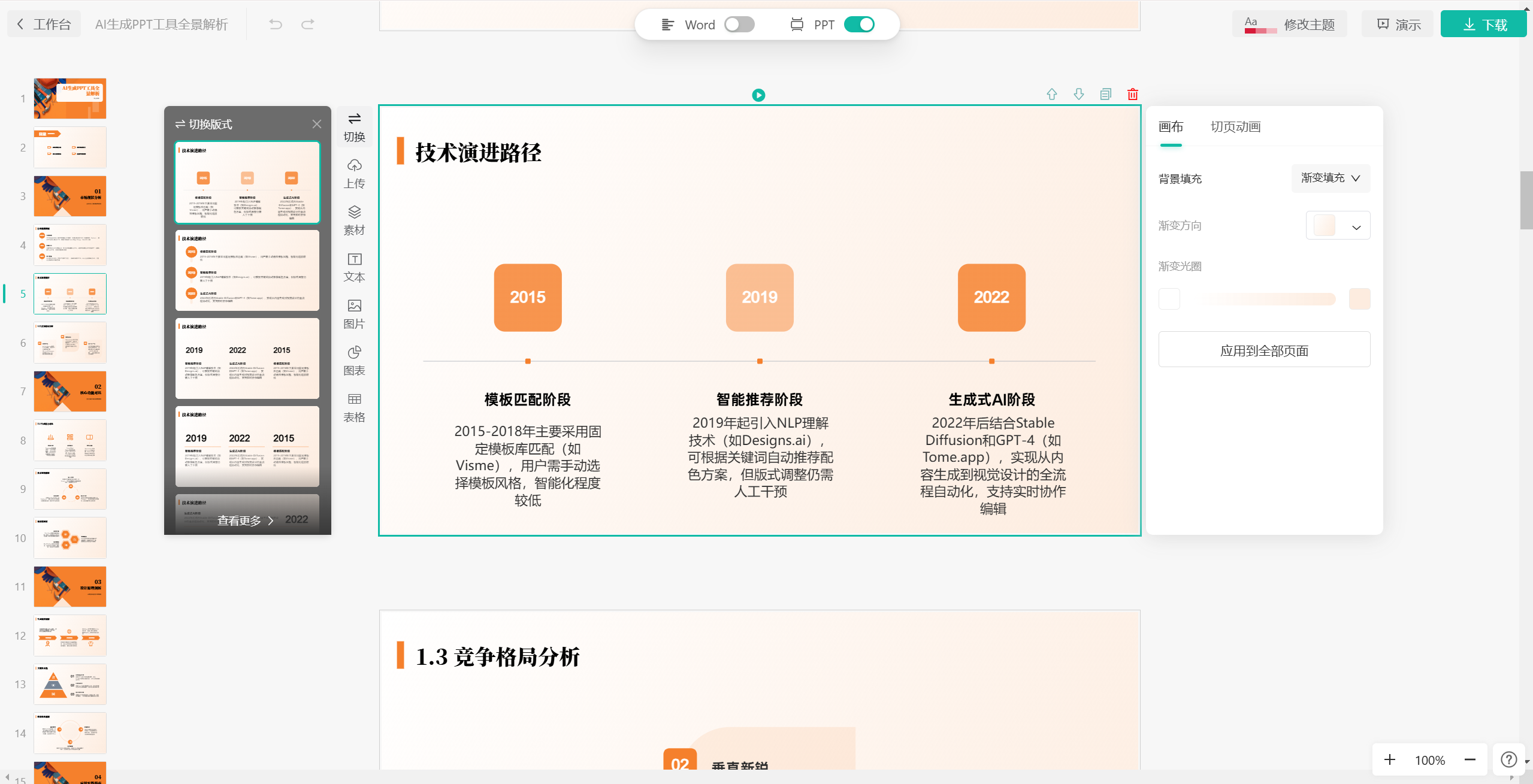Image resolution: width=1533 pixels, height=784 pixels.
Task: Open slide 1 thumbnail
Action: (70, 98)
